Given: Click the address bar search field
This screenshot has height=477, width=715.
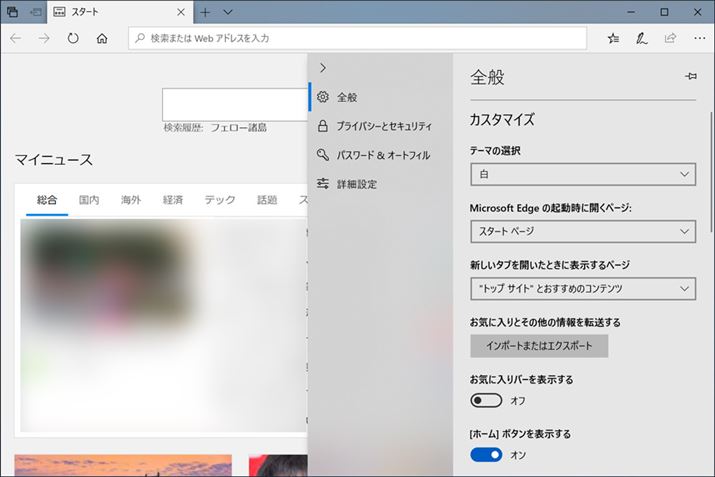Looking at the screenshot, I should pos(360,38).
